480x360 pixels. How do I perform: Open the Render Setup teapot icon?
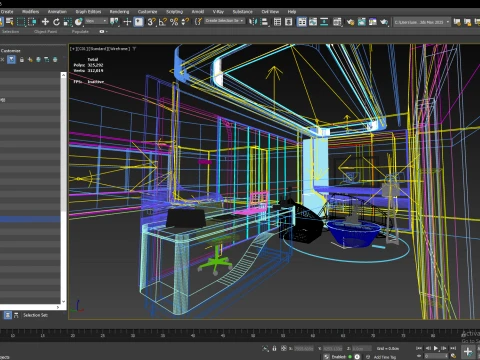pyautogui.click(x=350, y=22)
